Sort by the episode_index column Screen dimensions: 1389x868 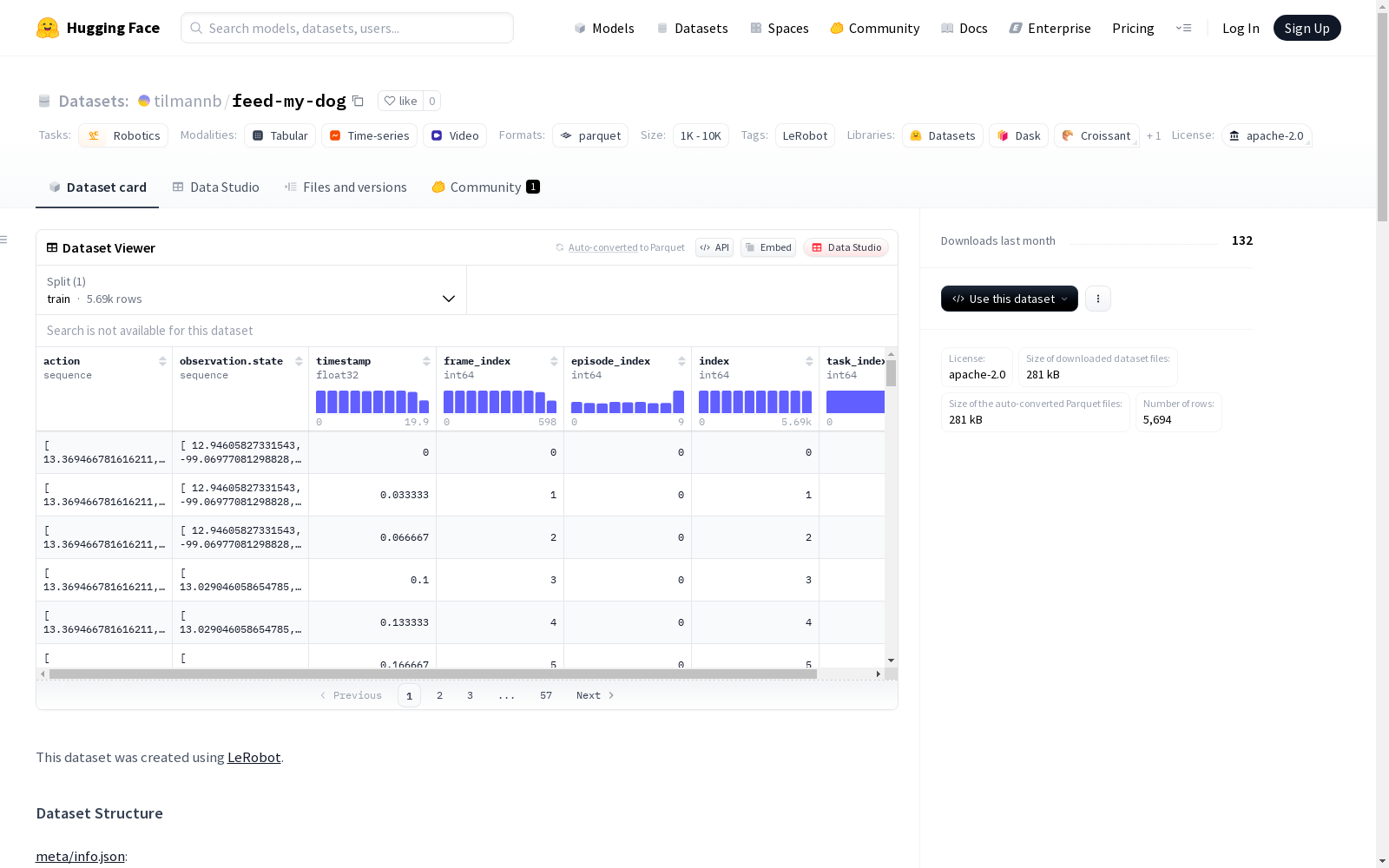(x=681, y=361)
